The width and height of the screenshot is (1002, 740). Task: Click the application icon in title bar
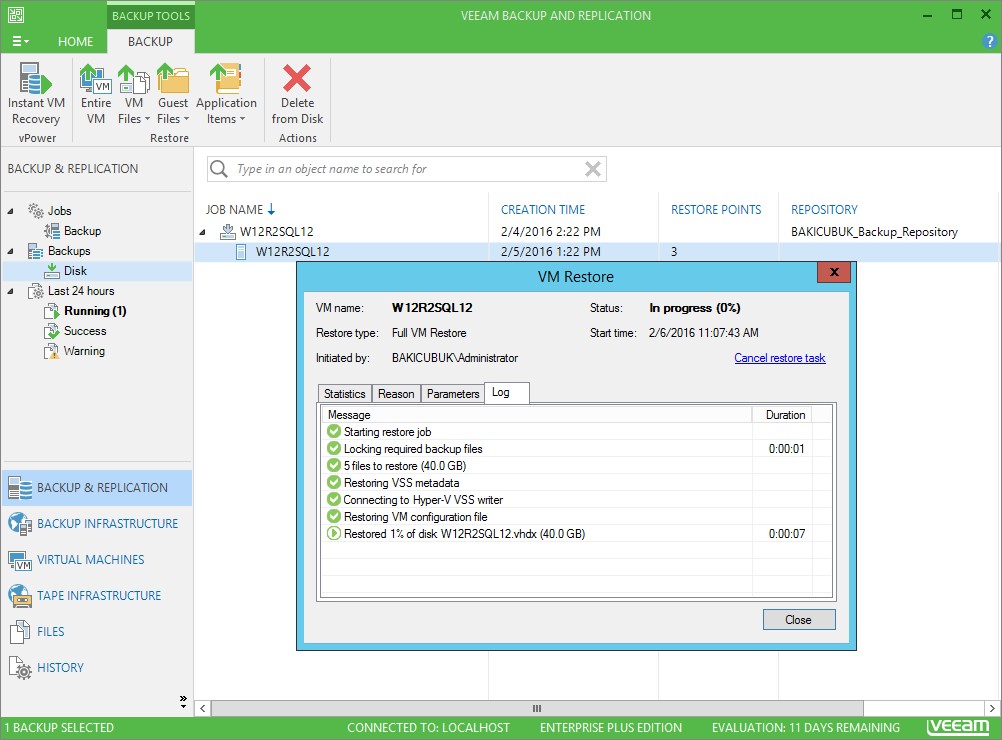[16, 15]
